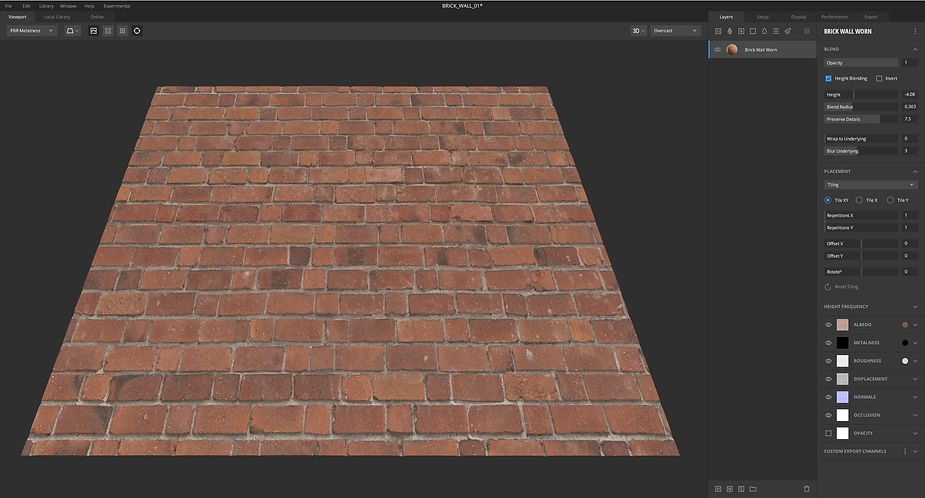This screenshot has height=498, width=925.
Task: Click the Metalness black dot indicator
Action: tap(905, 343)
